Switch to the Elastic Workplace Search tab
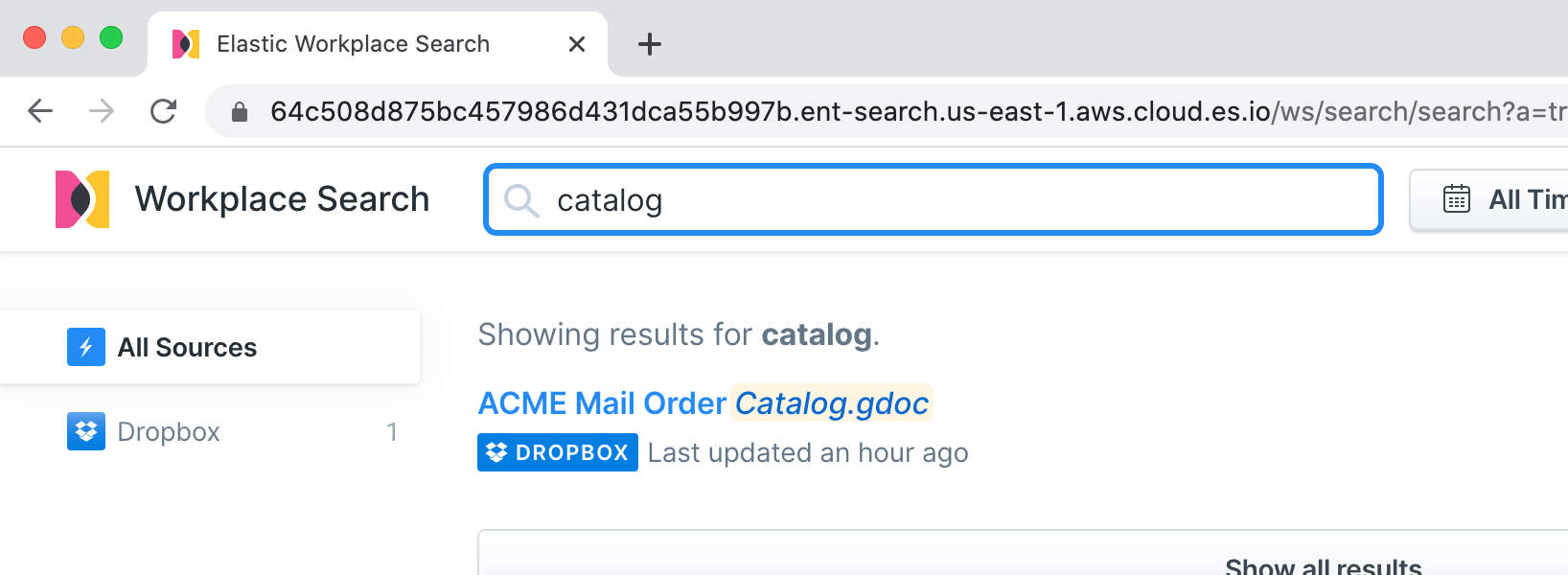1568x575 pixels. click(x=353, y=43)
